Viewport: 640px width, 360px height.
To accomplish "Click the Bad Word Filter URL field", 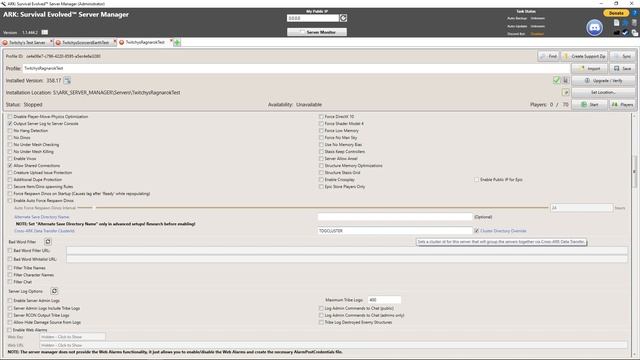I will pos(347,251).
